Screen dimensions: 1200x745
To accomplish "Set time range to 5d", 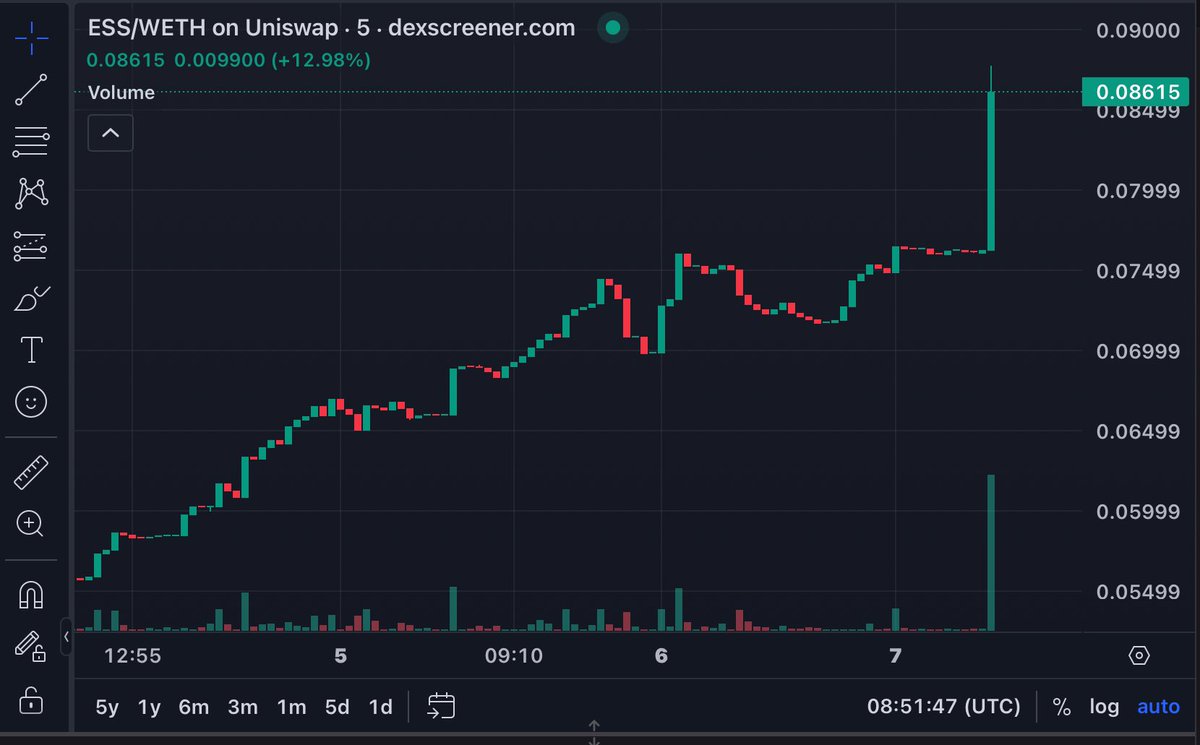I will coord(337,707).
